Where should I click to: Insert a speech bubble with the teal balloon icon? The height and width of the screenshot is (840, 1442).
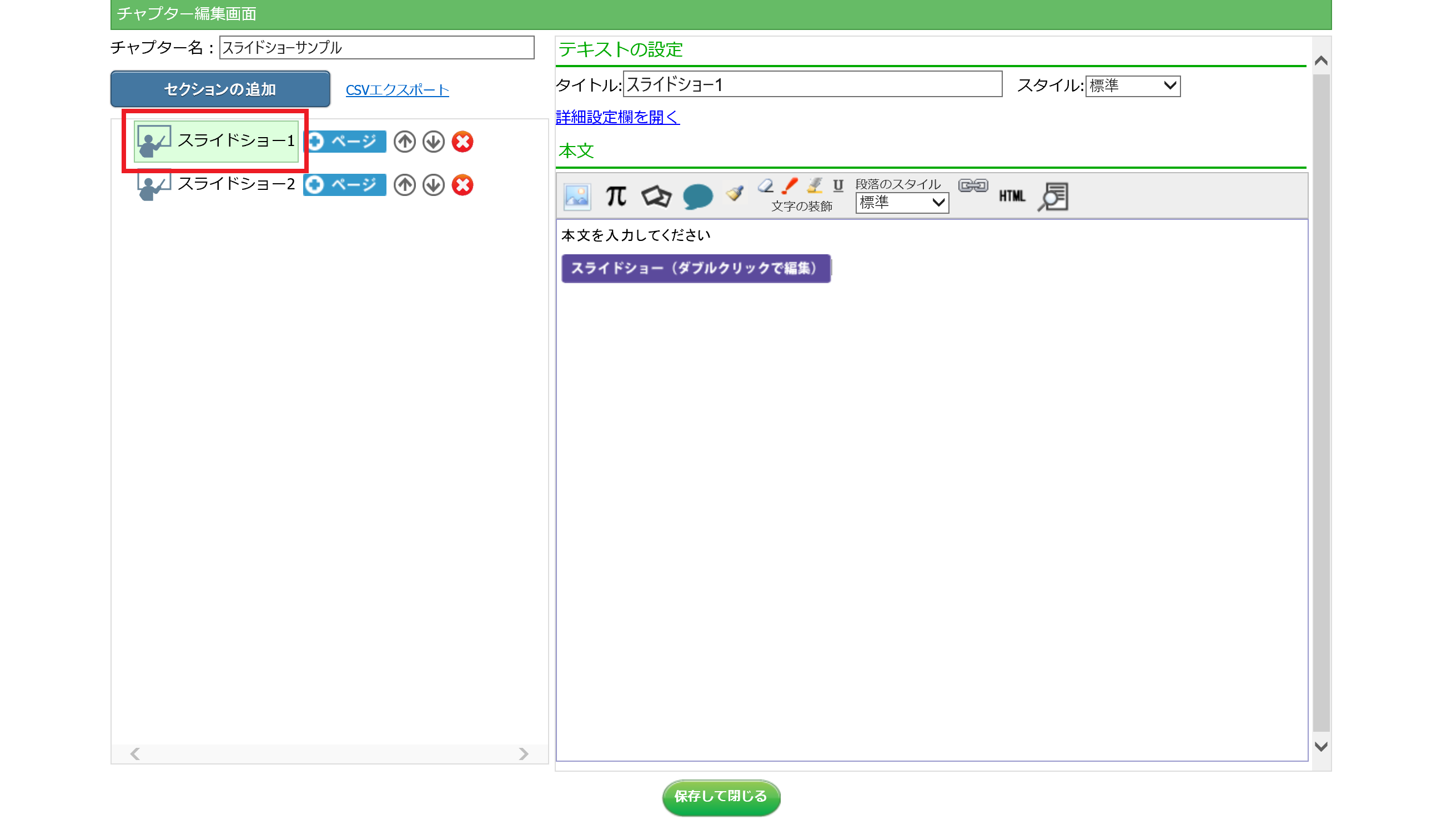[x=698, y=197]
